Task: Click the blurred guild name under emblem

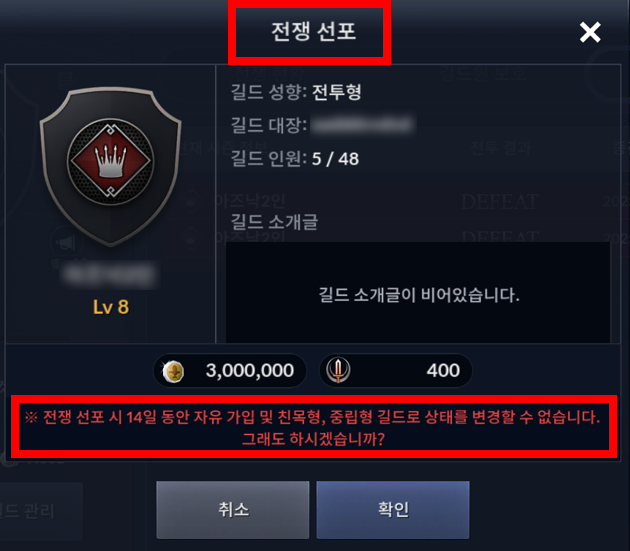Action: click(109, 275)
